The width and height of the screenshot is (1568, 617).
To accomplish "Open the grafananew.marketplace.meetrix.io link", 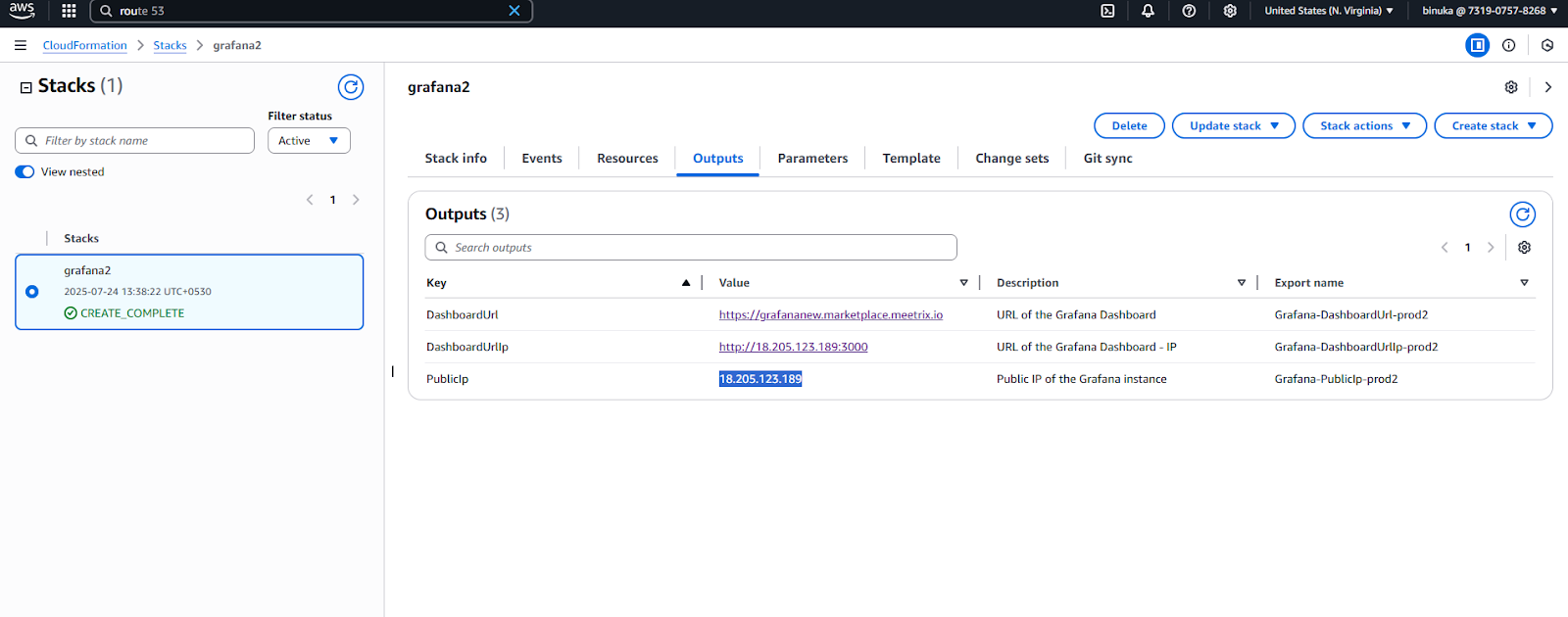I will coord(831,315).
